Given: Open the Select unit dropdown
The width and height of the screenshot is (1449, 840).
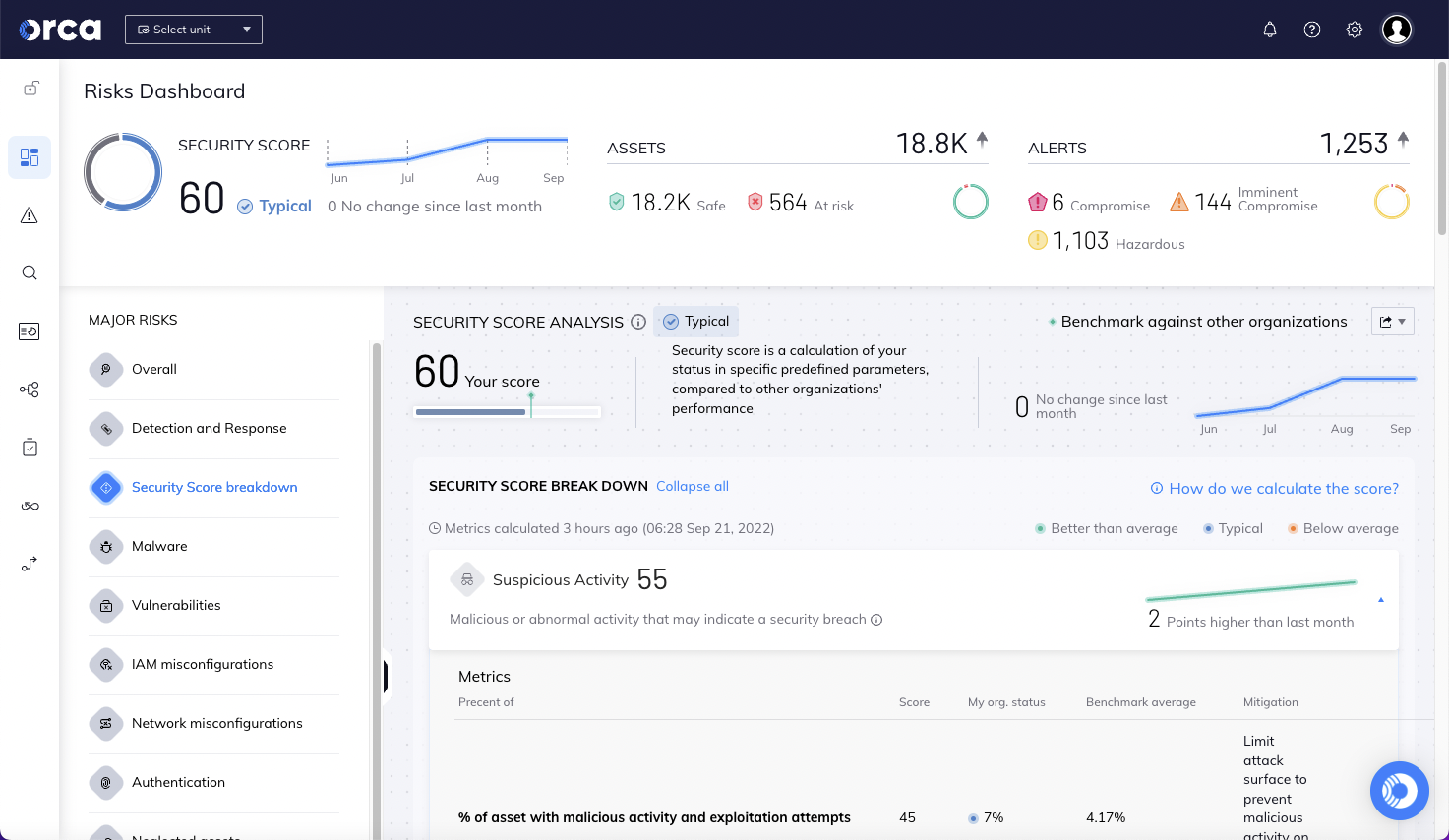Looking at the screenshot, I should (x=193, y=29).
